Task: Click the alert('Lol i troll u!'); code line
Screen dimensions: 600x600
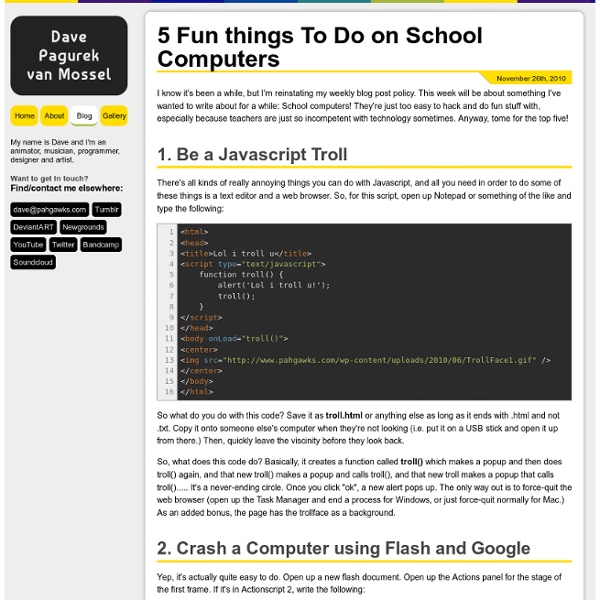Action: pos(274,285)
